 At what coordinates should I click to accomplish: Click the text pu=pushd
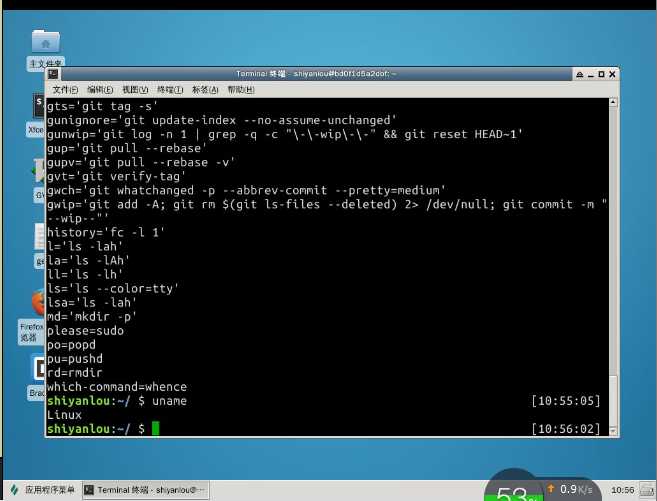[x=75, y=359]
